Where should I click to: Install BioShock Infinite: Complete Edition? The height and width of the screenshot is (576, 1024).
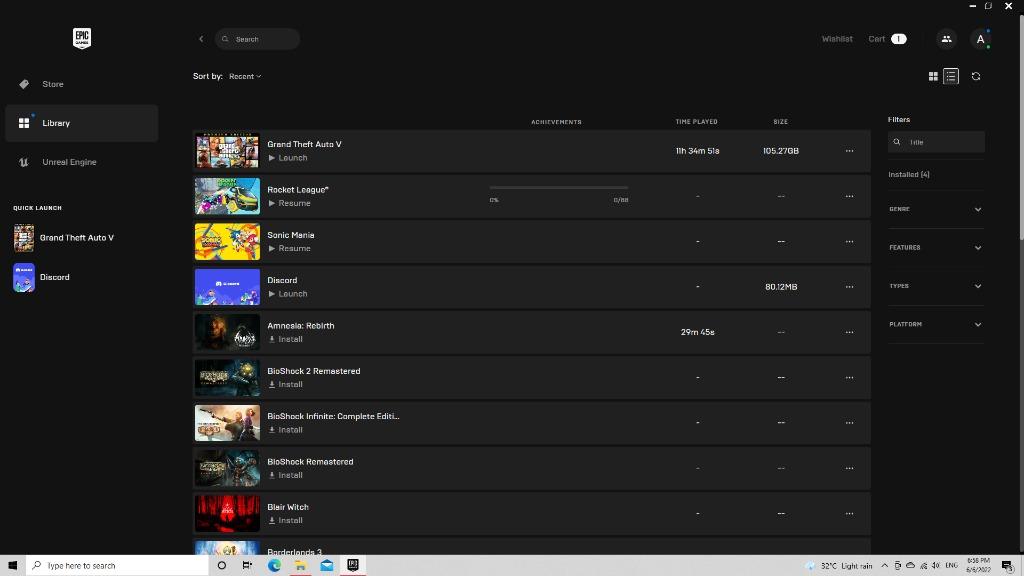[285, 430]
